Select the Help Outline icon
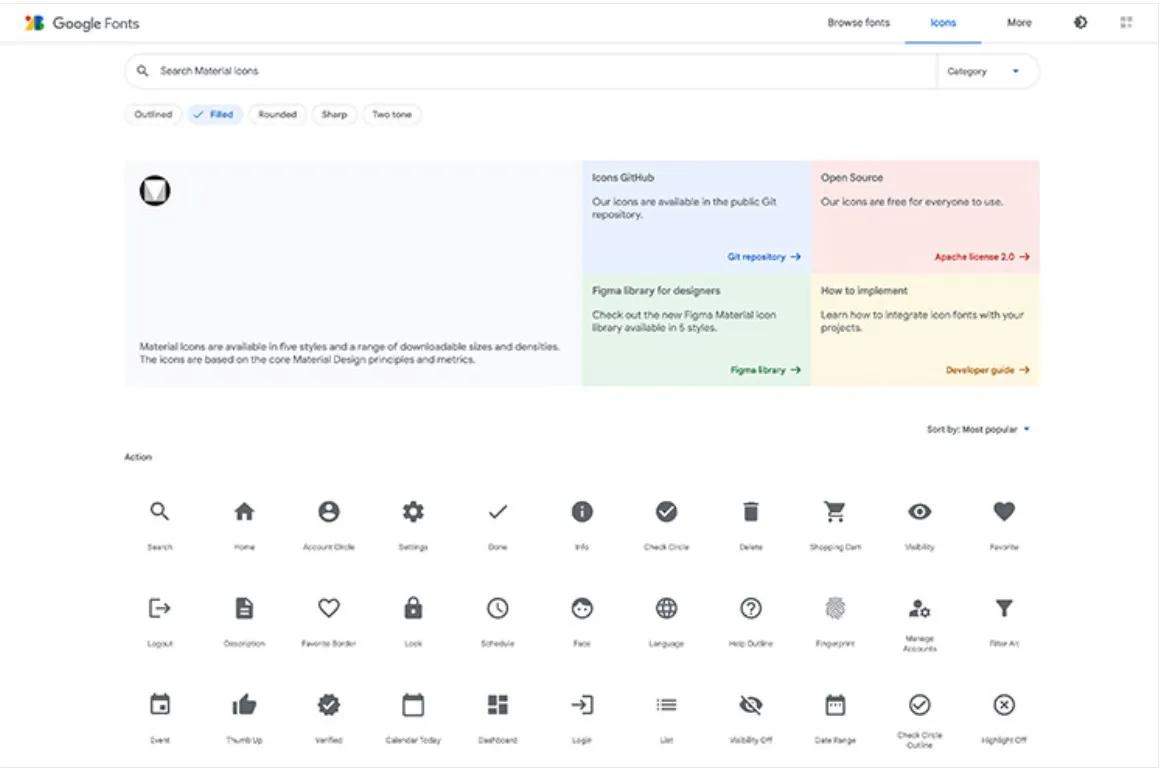 (x=751, y=608)
